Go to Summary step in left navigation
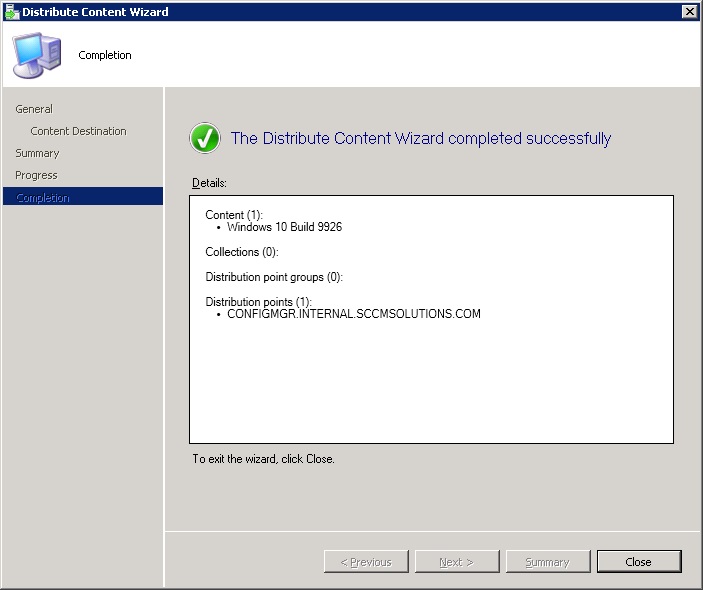The width and height of the screenshot is (703, 590). tap(37, 153)
